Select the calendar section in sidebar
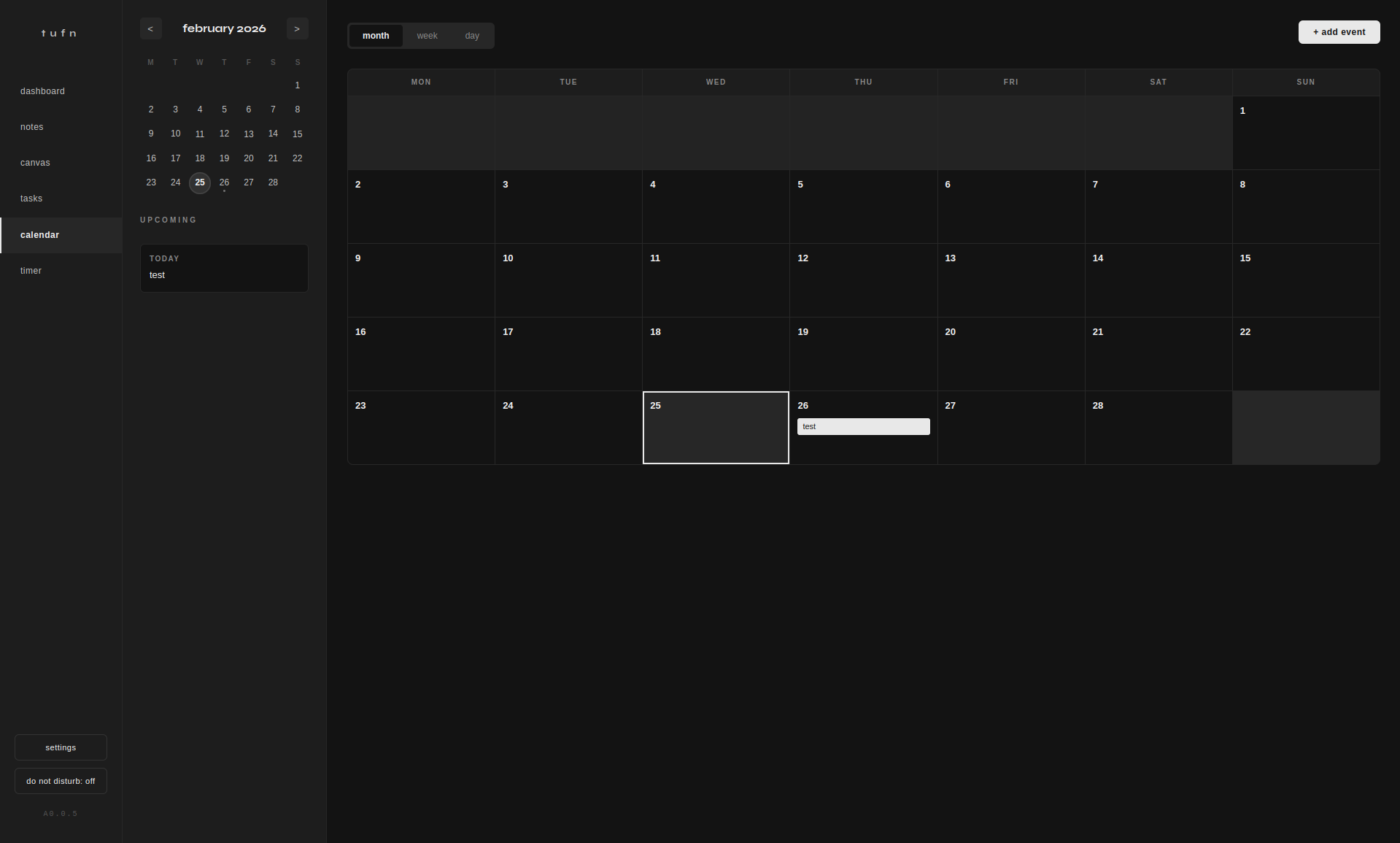Image resolution: width=1400 pixels, height=843 pixels. point(39,234)
